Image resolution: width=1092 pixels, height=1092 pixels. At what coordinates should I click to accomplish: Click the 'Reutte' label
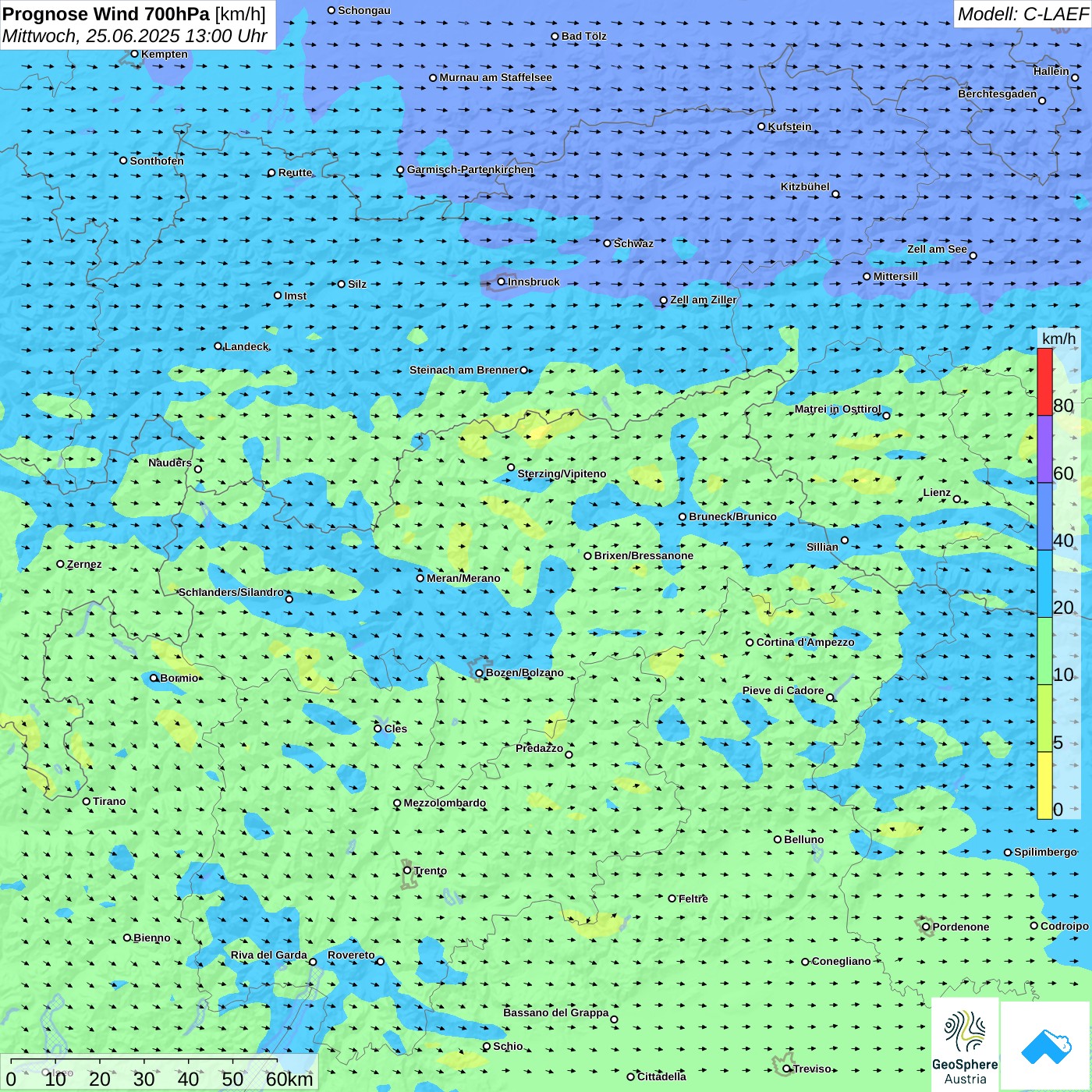click(295, 172)
